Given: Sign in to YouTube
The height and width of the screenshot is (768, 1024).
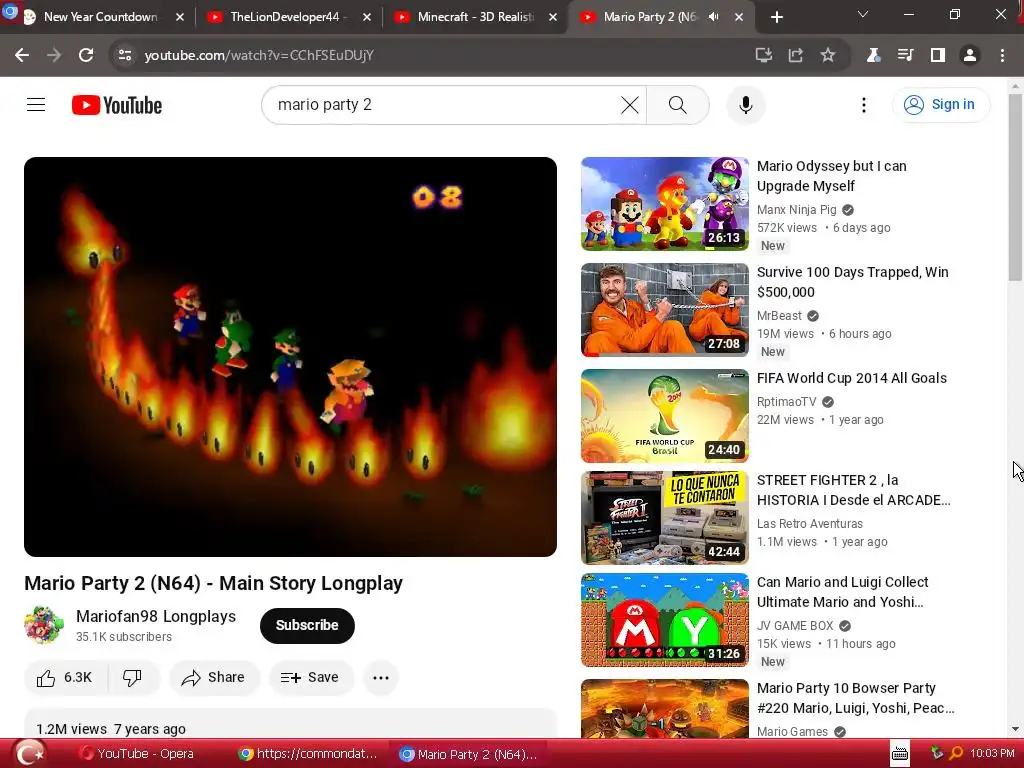Looking at the screenshot, I should 940,104.
